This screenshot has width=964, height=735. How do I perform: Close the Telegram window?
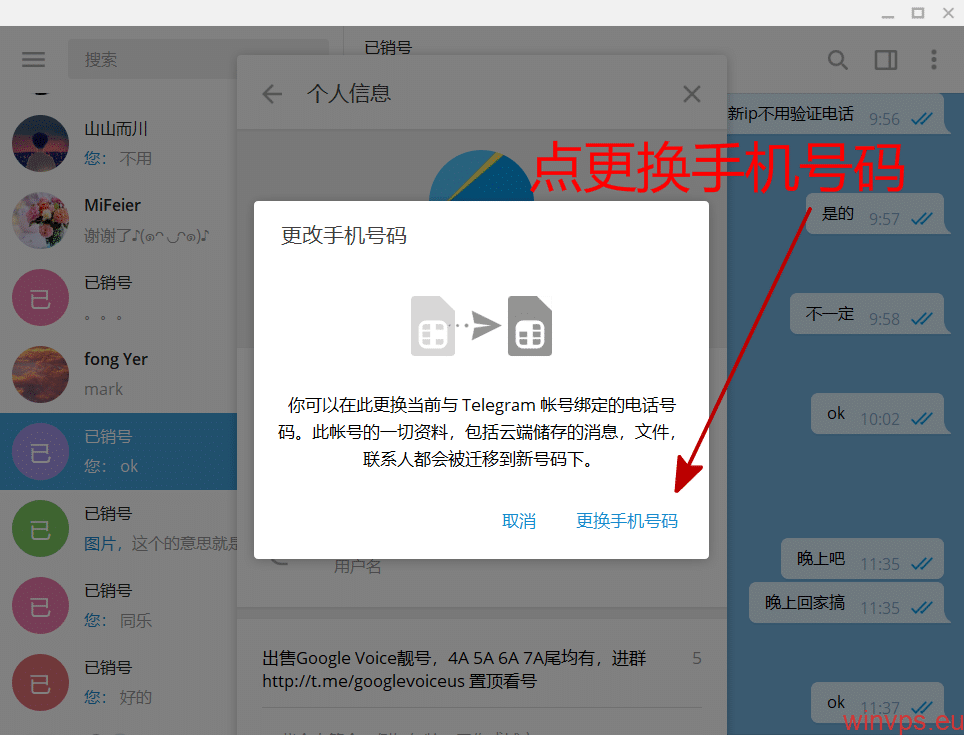948,13
